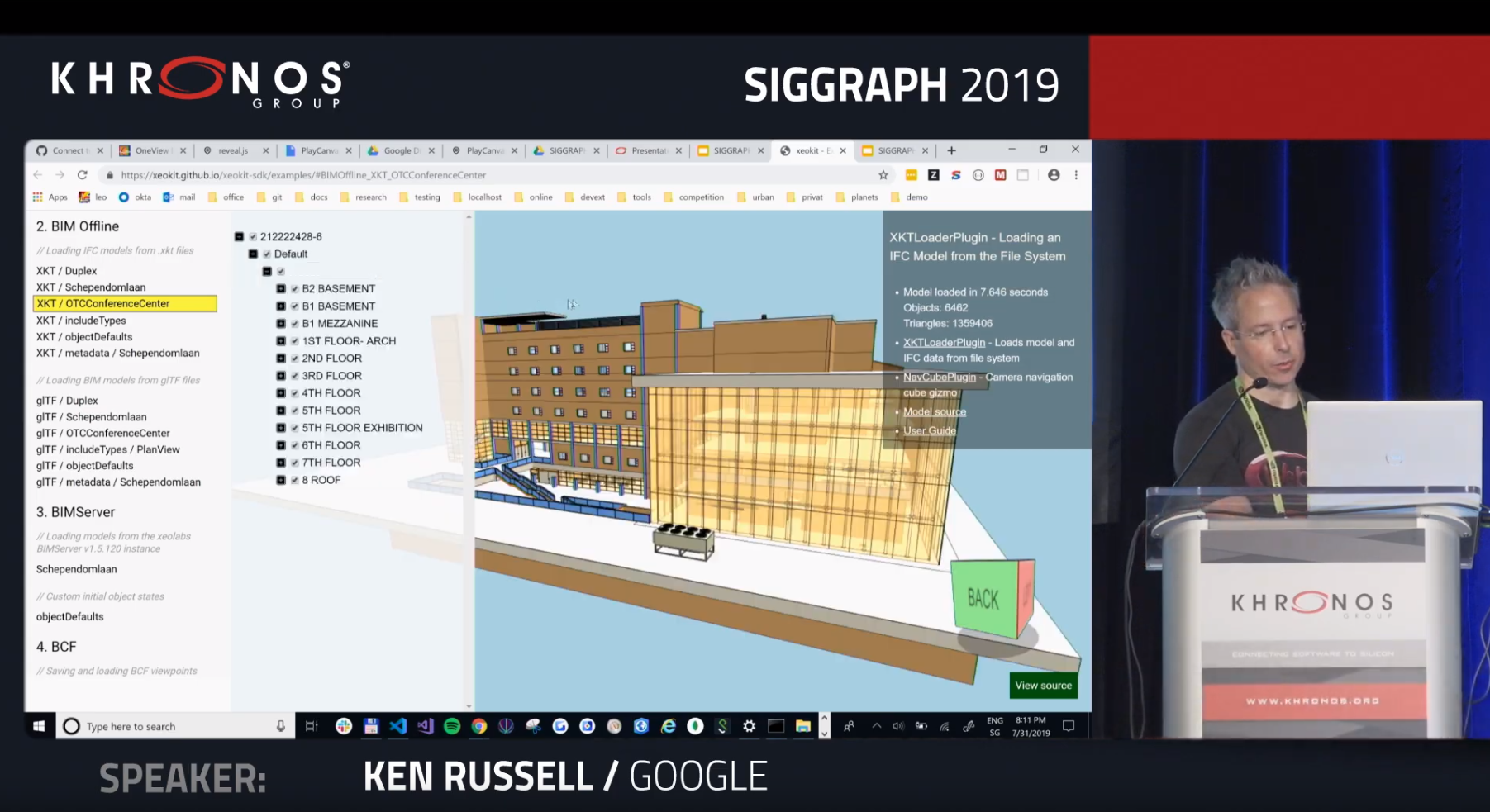Bookmark this page with the star icon
The height and width of the screenshot is (812, 1490).
point(883,175)
